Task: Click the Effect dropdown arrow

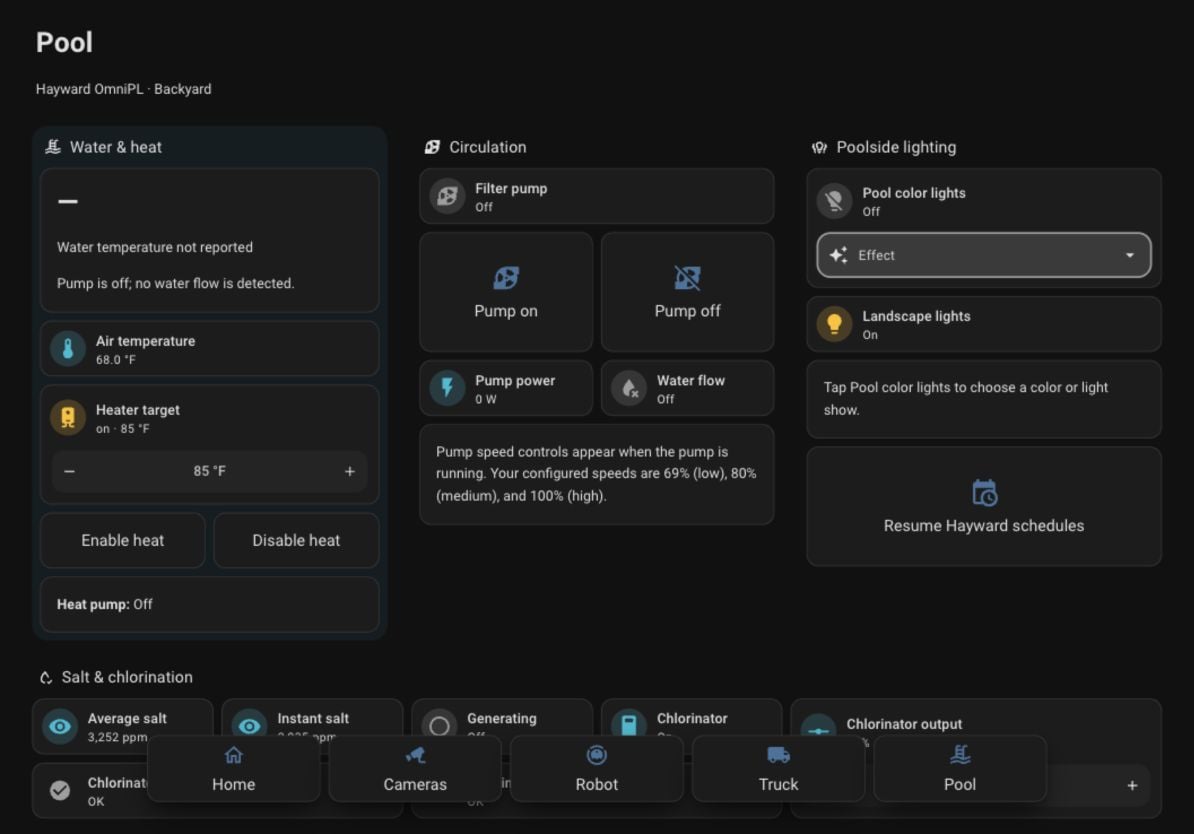Action: 1130,255
